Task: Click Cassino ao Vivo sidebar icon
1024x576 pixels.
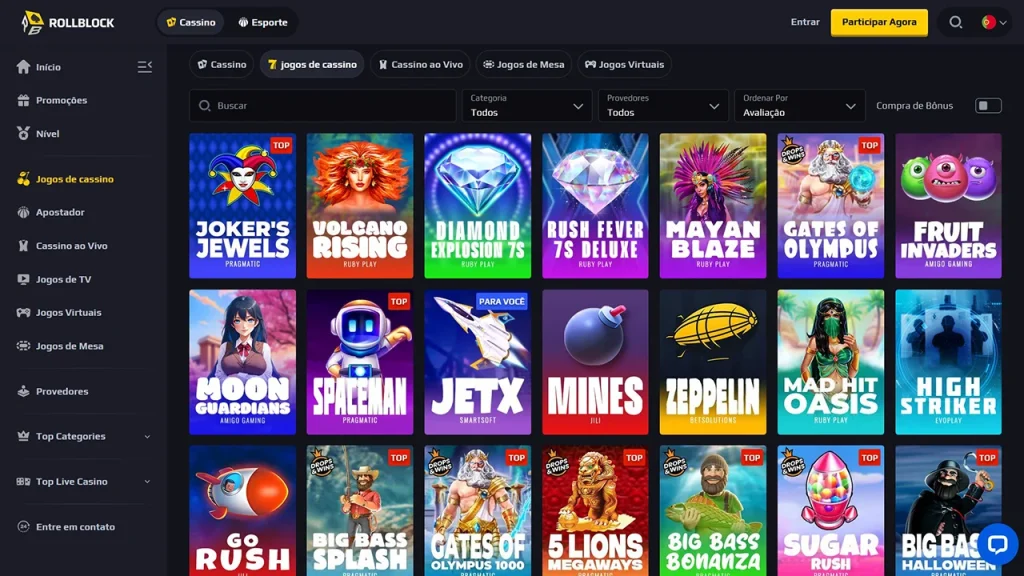Action: tap(24, 246)
